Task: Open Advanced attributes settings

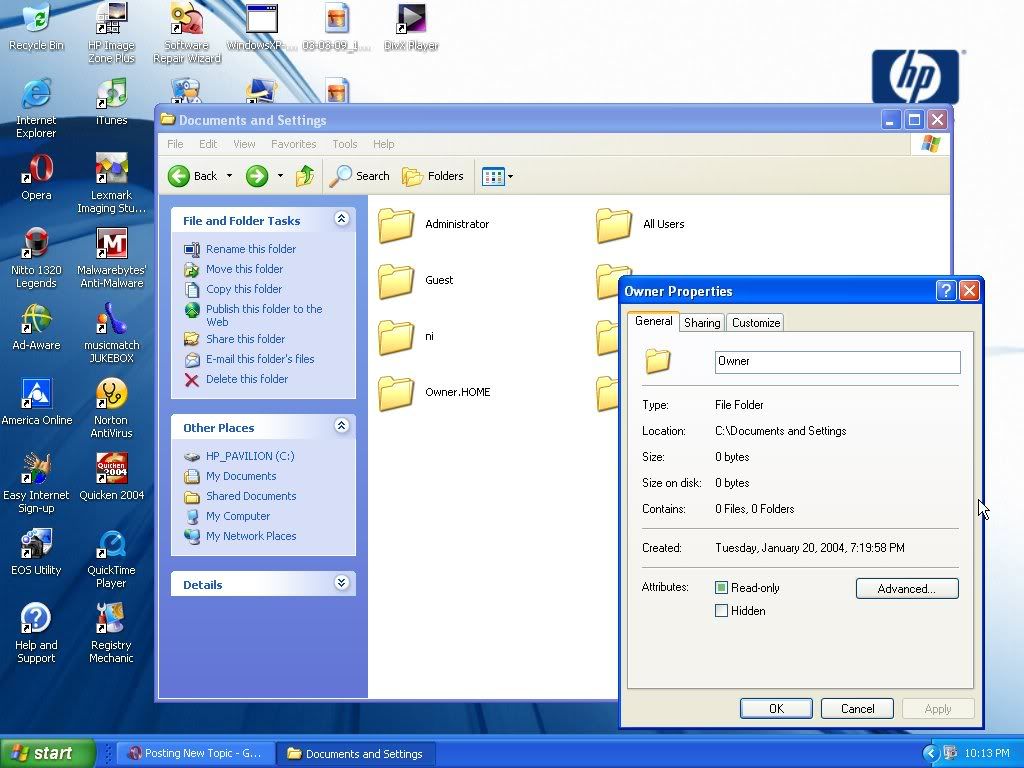Action: [x=906, y=588]
